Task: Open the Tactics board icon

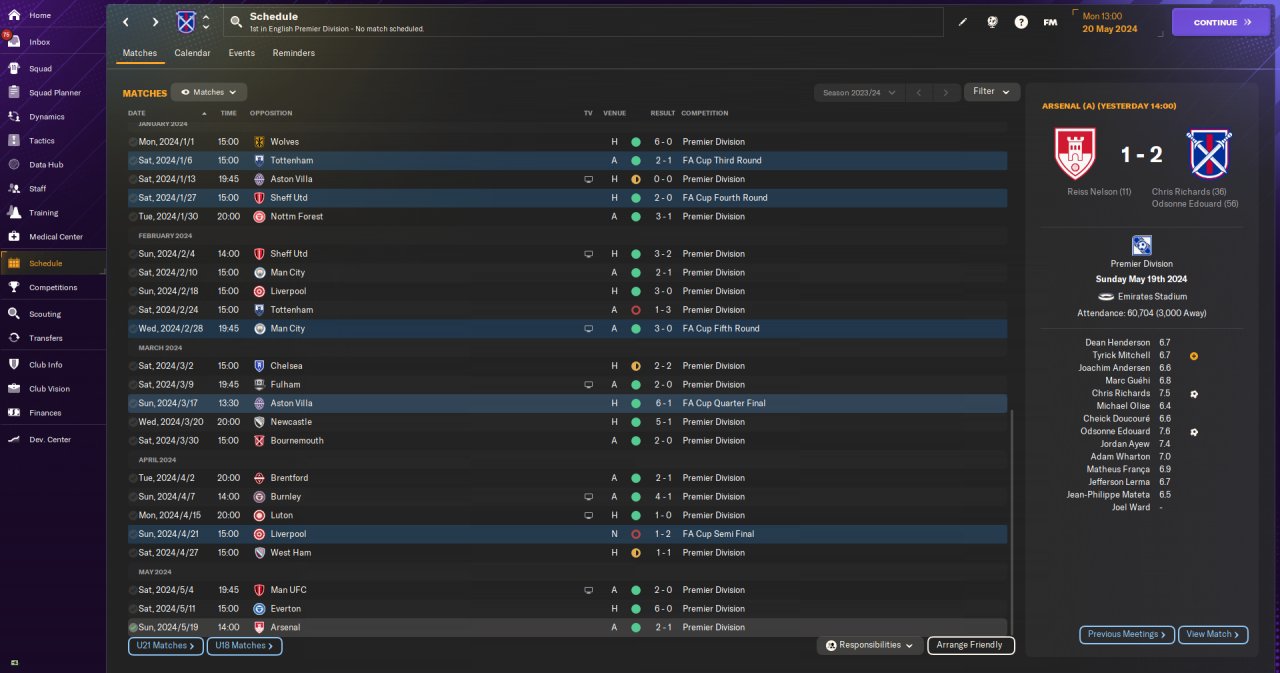Action: pos(14,140)
